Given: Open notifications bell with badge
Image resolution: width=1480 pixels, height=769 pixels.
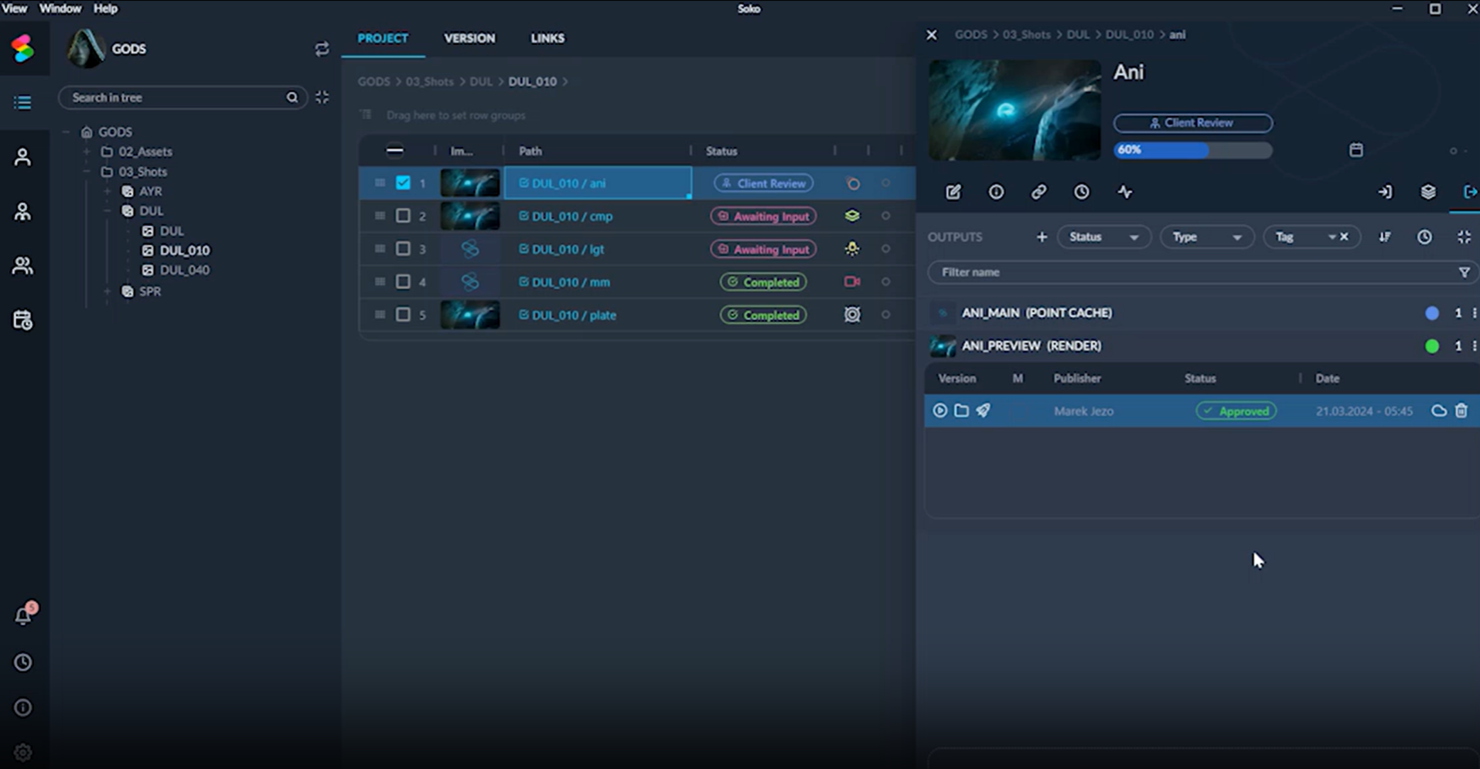Looking at the screenshot, I should pyautogui.click(x=23, y=615).
